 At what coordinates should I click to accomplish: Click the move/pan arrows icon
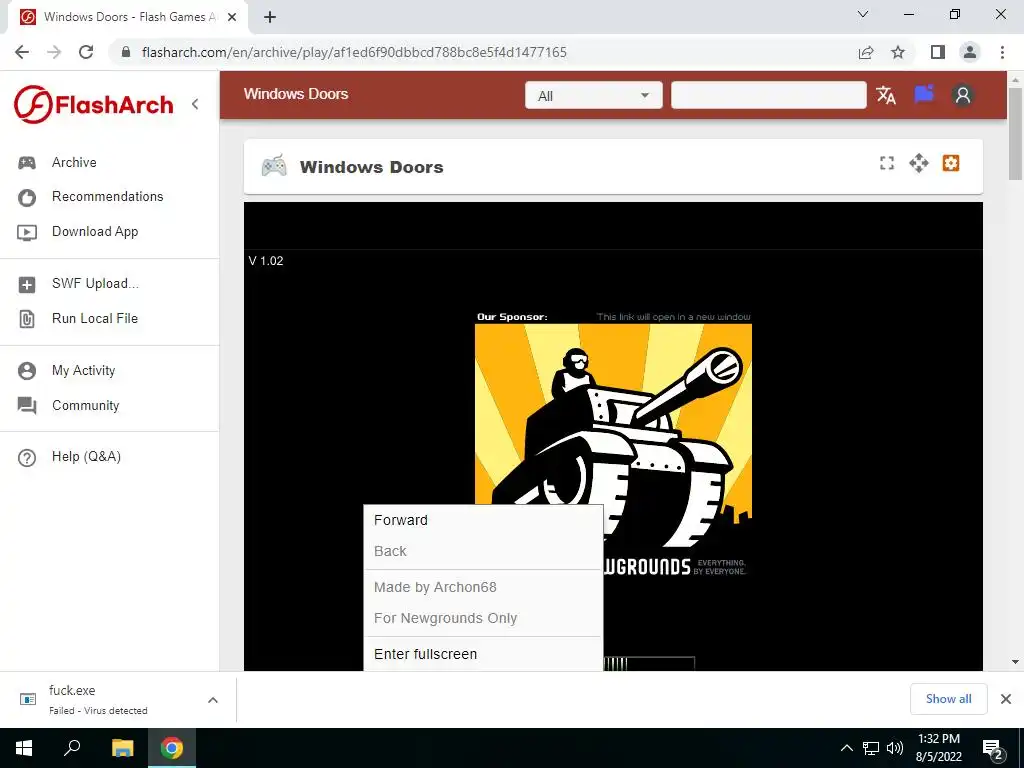(x=919, y=163)
